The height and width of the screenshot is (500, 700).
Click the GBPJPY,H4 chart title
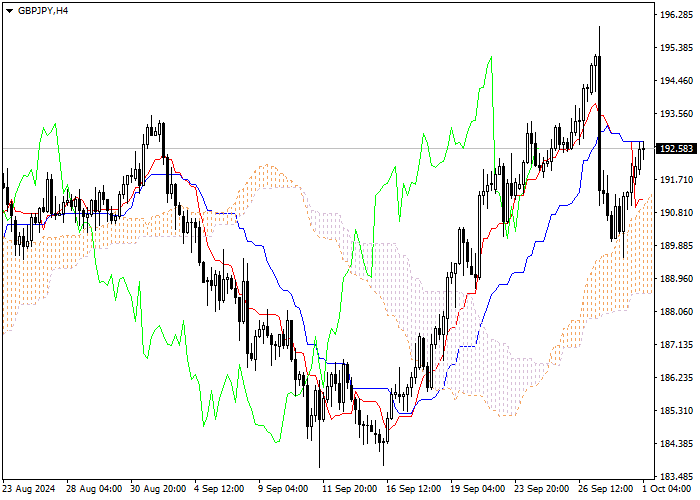tap(43, 11)
